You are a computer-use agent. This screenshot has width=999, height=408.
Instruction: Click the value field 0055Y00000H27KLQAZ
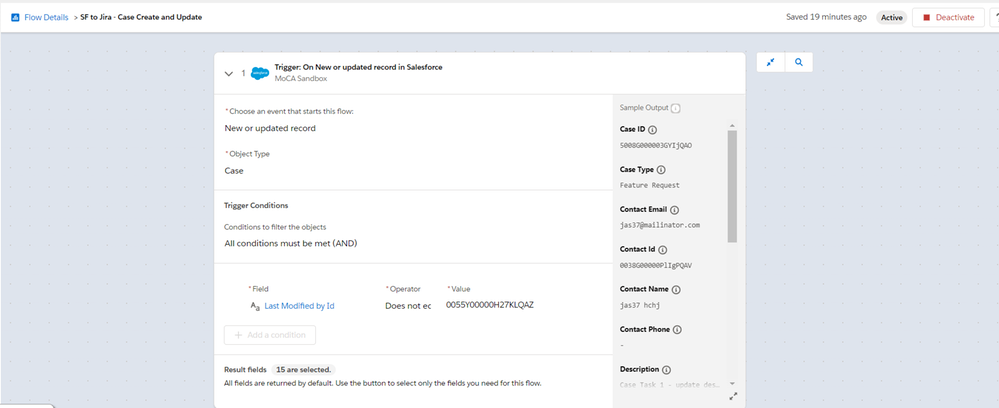pyautogui.click(x=490, y=305)
